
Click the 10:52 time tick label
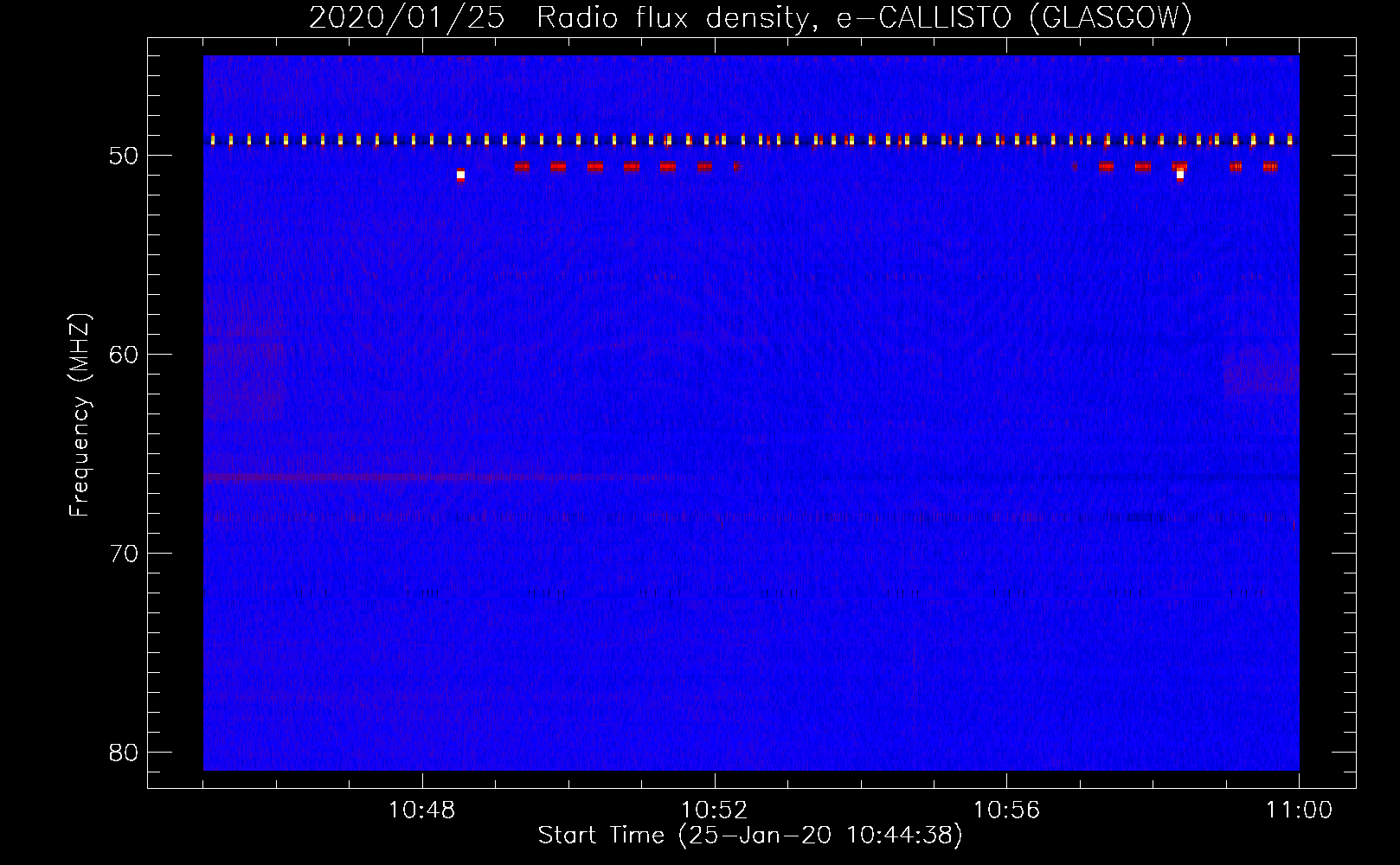[714, 811]
